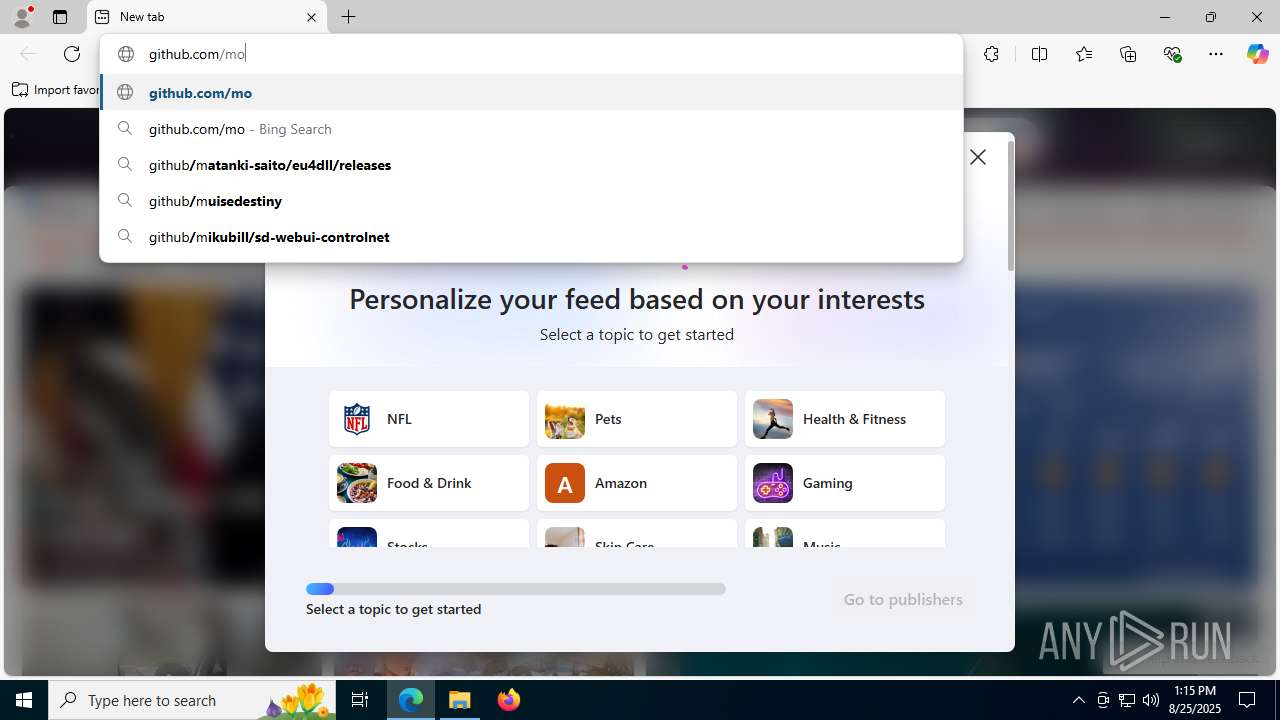Show hidden system tray icons
Image resolution: width=1280 pixels, height=720 pixels.
pos(1078,700)
